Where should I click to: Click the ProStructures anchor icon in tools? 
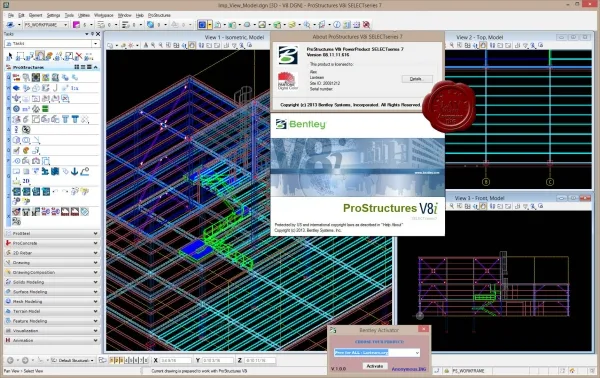[x=75, y=171]
